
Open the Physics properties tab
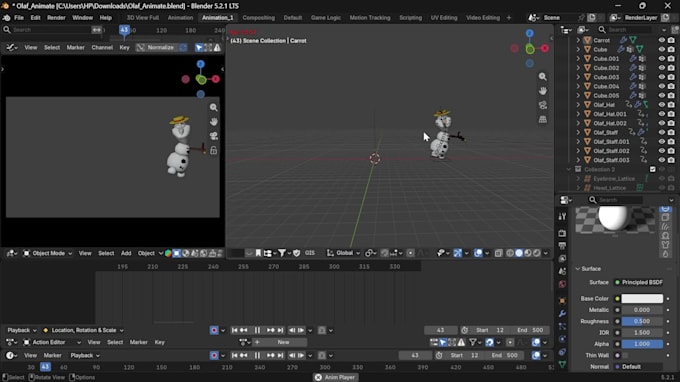(562, 339)
